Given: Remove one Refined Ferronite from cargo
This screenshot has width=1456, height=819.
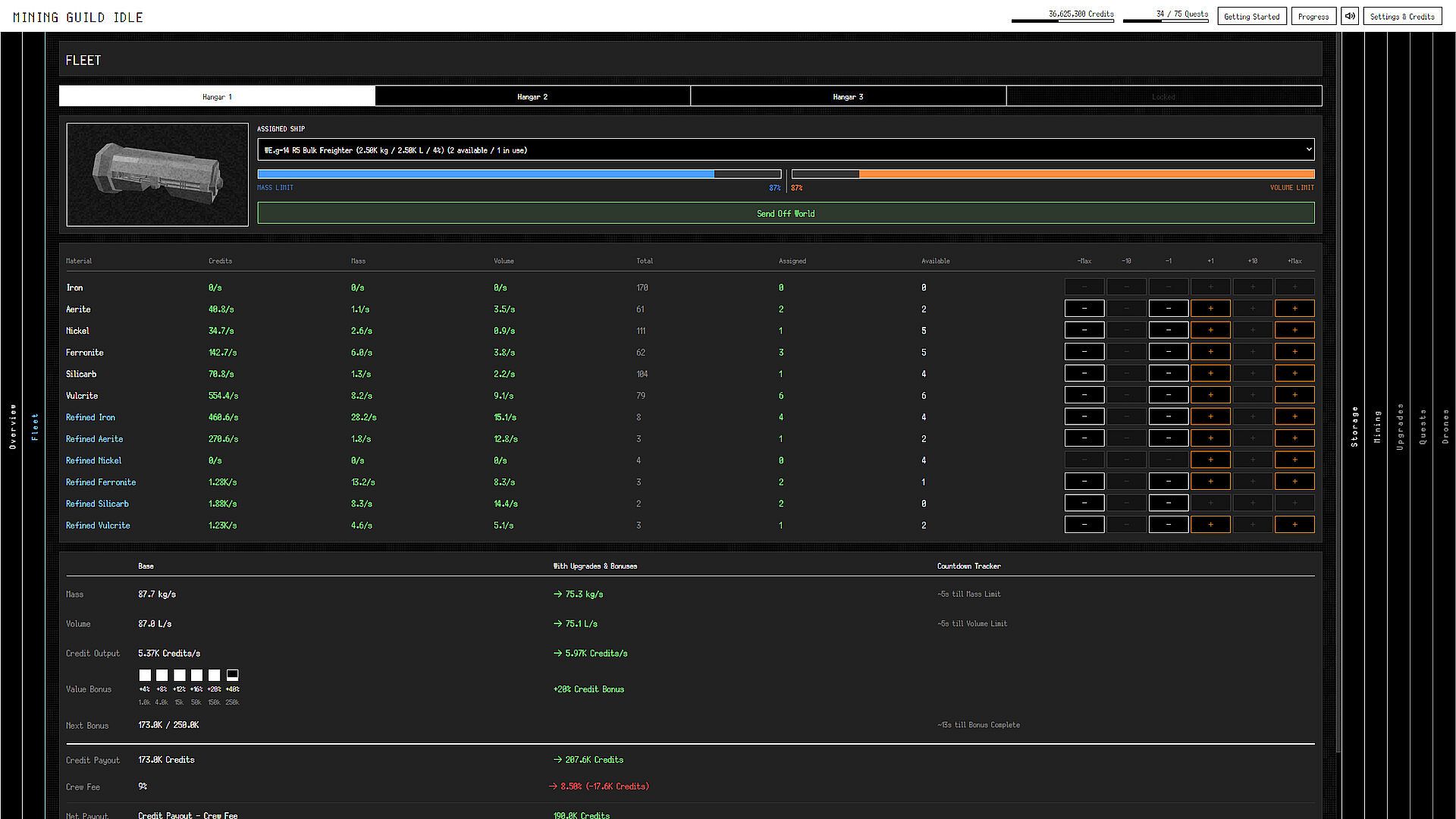Looking at the screenshot, I should click(1169, 482).
